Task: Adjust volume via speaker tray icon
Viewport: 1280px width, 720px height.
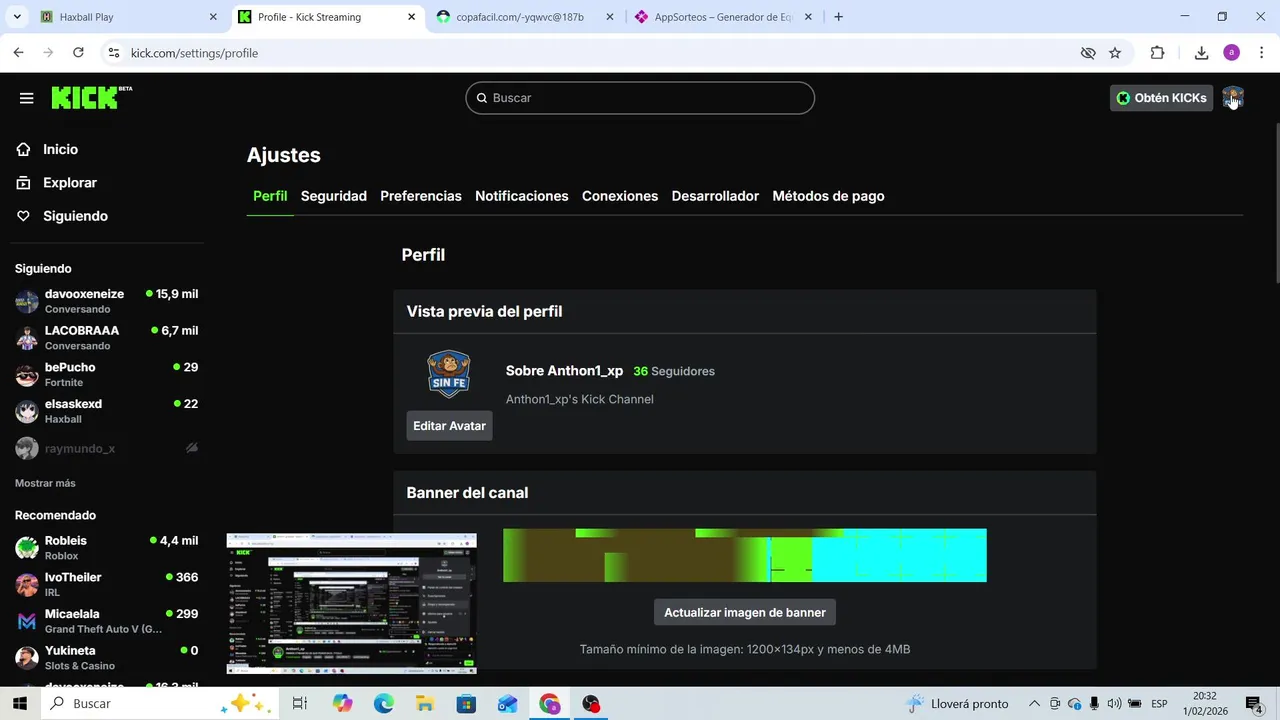Action: tap(1114, 704)
